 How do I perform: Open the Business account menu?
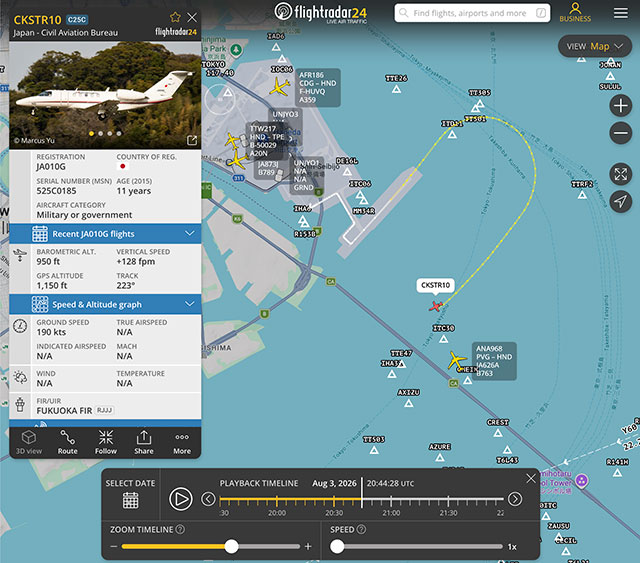(575, 12)
